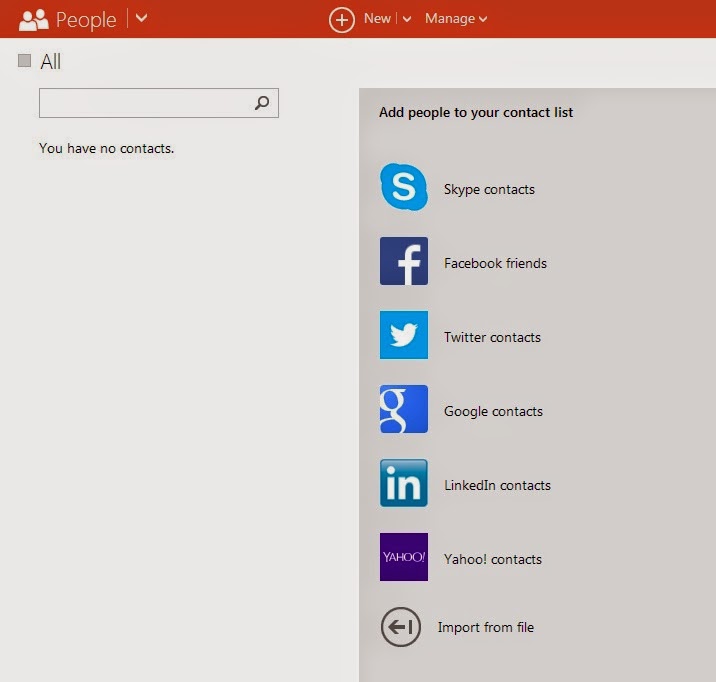Click the search magnifier icon
The width and height of the screenshot is (716, 682).
(x=262, y=103)
